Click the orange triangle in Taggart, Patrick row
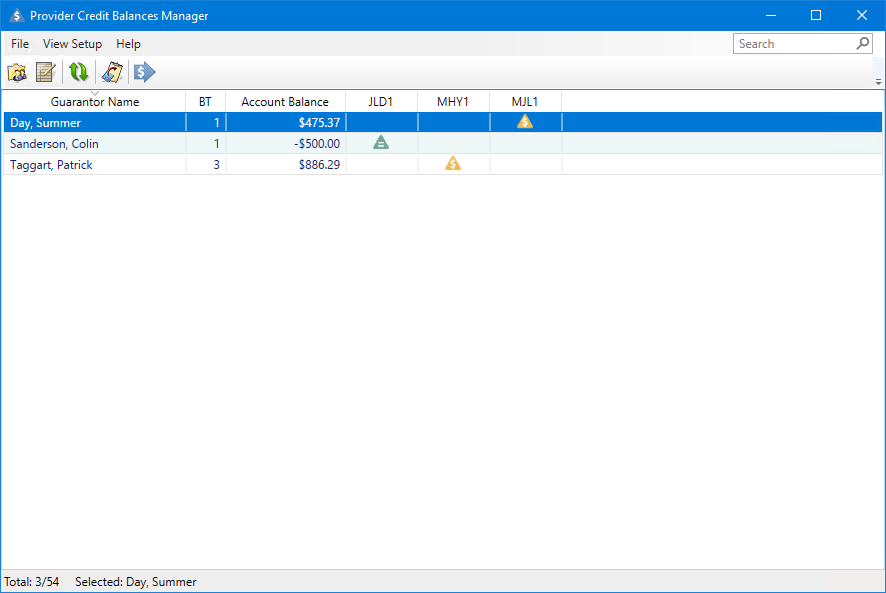This screenshot has height=593, width=886. (x=453, y=164)
